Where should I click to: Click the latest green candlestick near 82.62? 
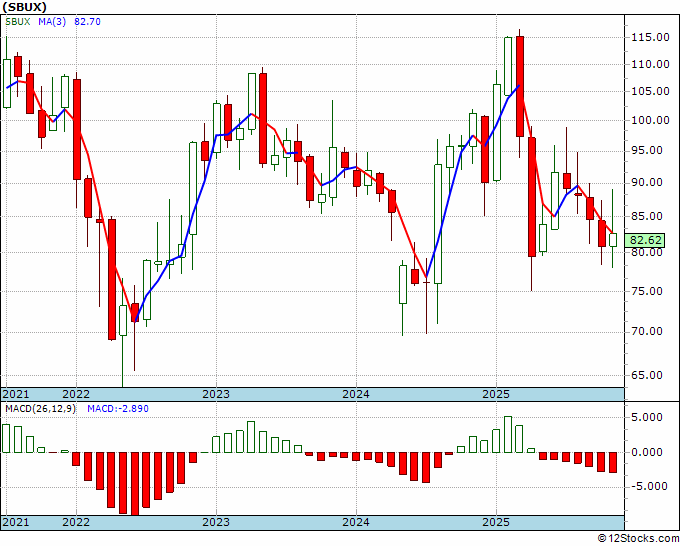click(x=613, y=240)
